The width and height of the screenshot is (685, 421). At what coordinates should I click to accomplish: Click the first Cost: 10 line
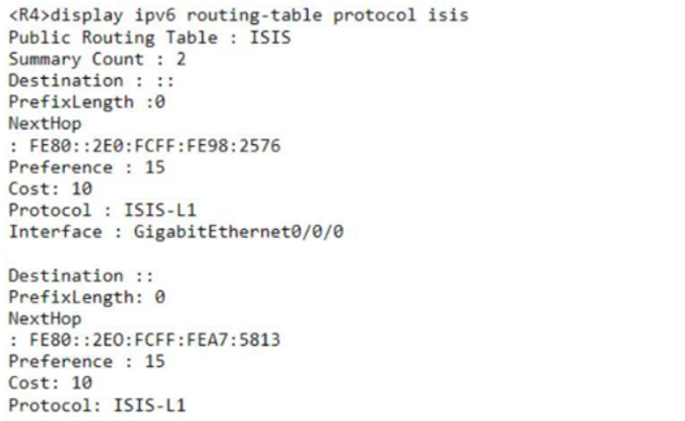coord(50,189)
